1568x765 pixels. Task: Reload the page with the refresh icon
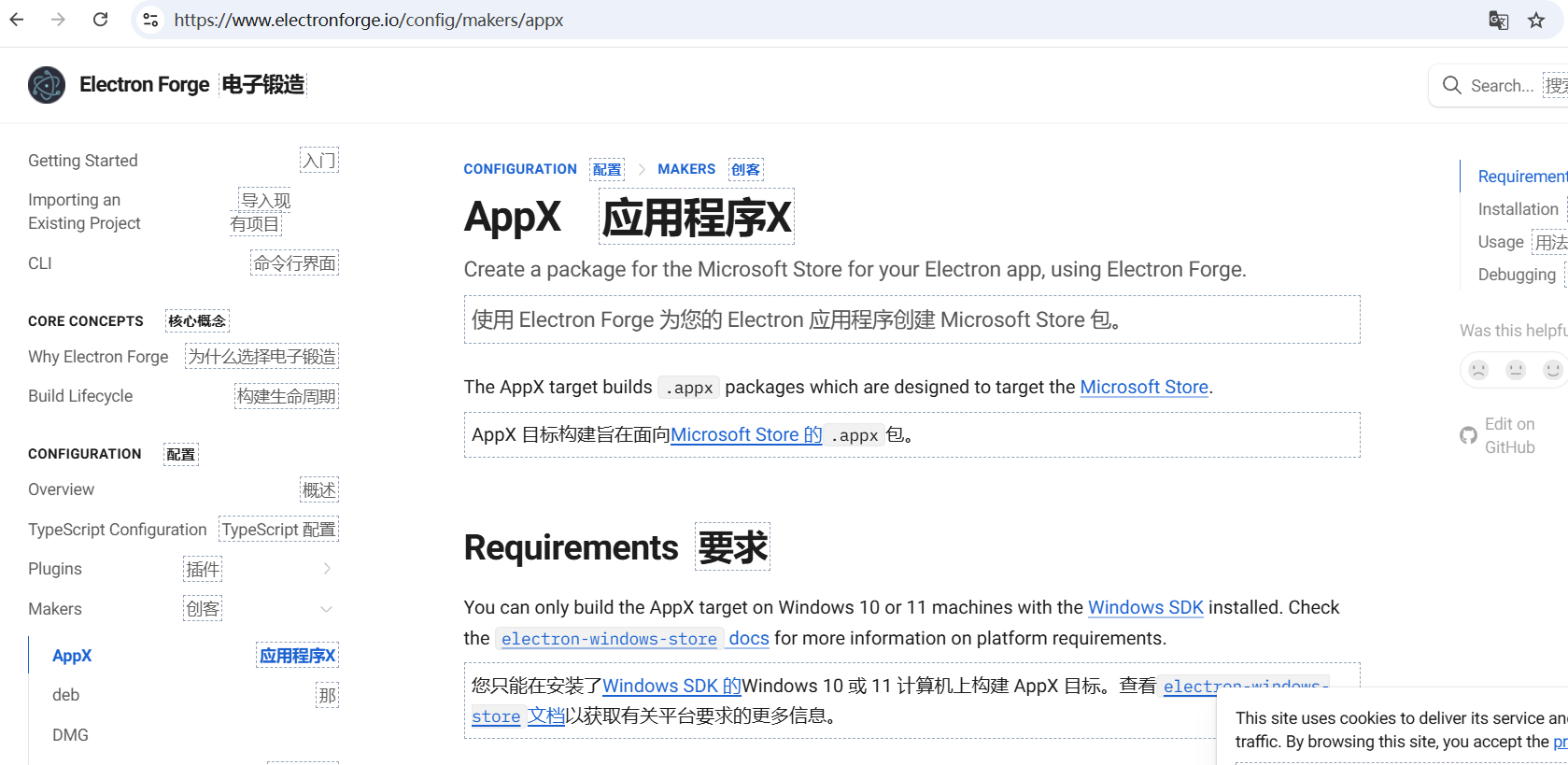(x=100, y=20)
